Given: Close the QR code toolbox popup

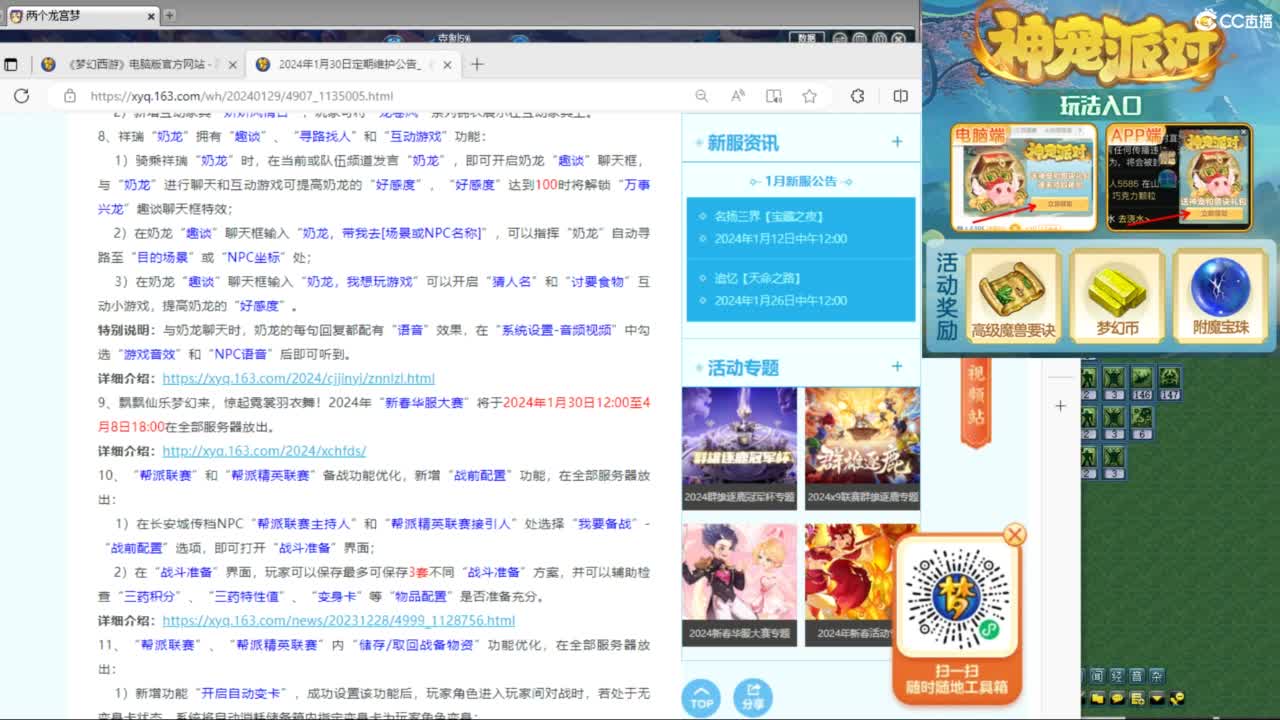Looking at the screenshot, I should coord(1014,535).
